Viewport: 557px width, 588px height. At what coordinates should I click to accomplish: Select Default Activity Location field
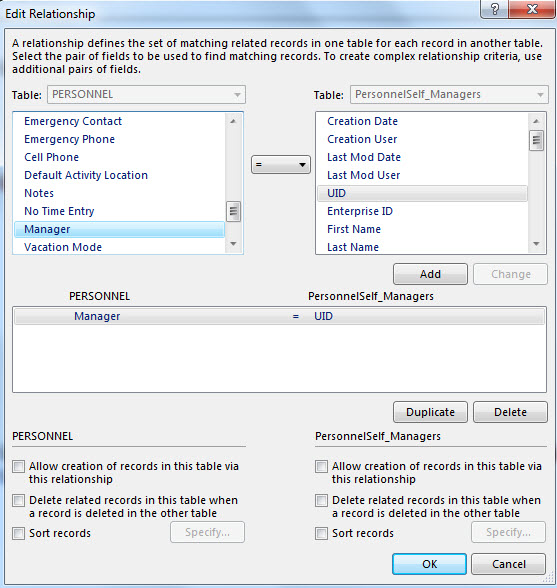86,175
